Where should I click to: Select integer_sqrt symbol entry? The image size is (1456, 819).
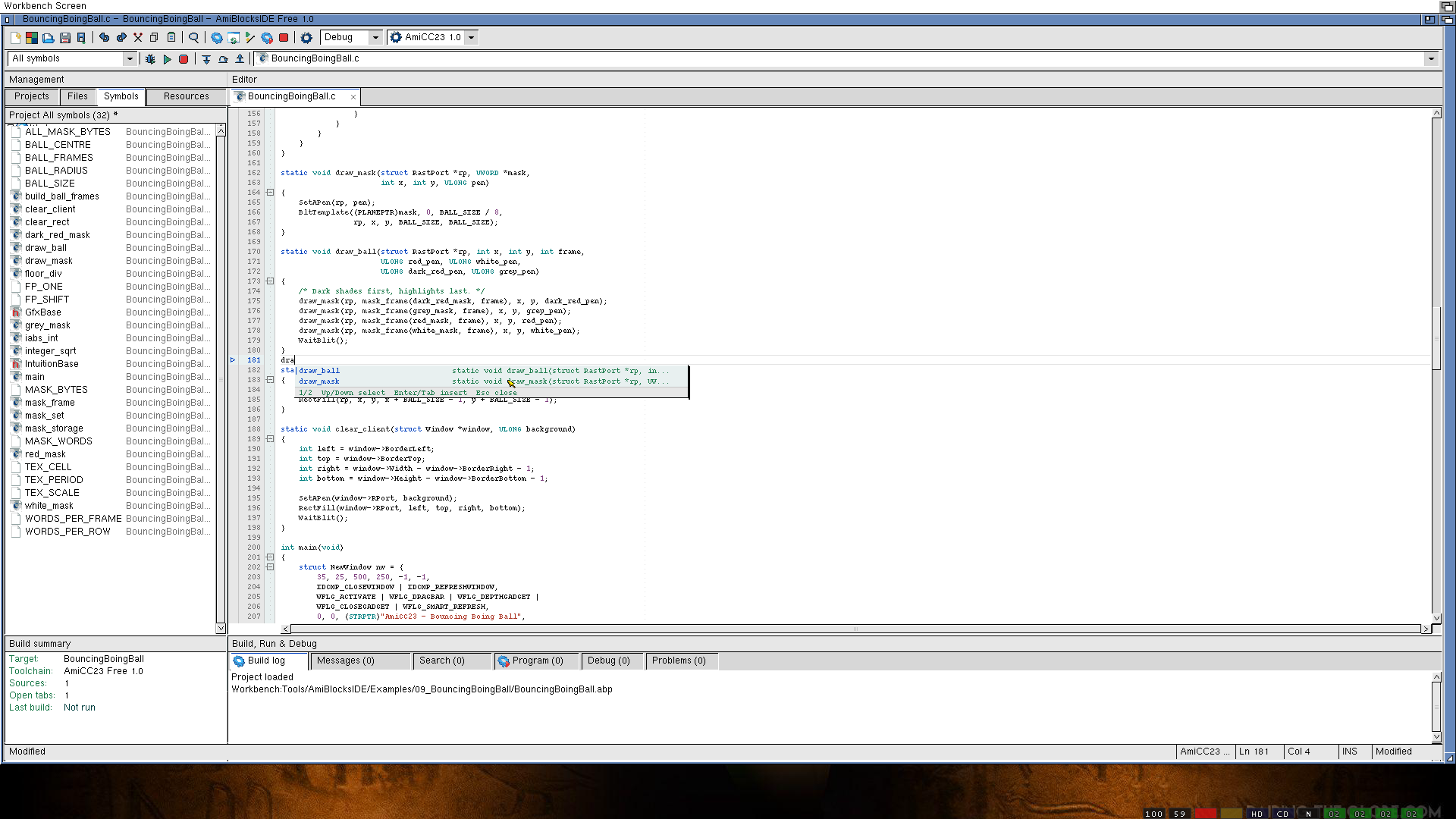click(111, 351)
